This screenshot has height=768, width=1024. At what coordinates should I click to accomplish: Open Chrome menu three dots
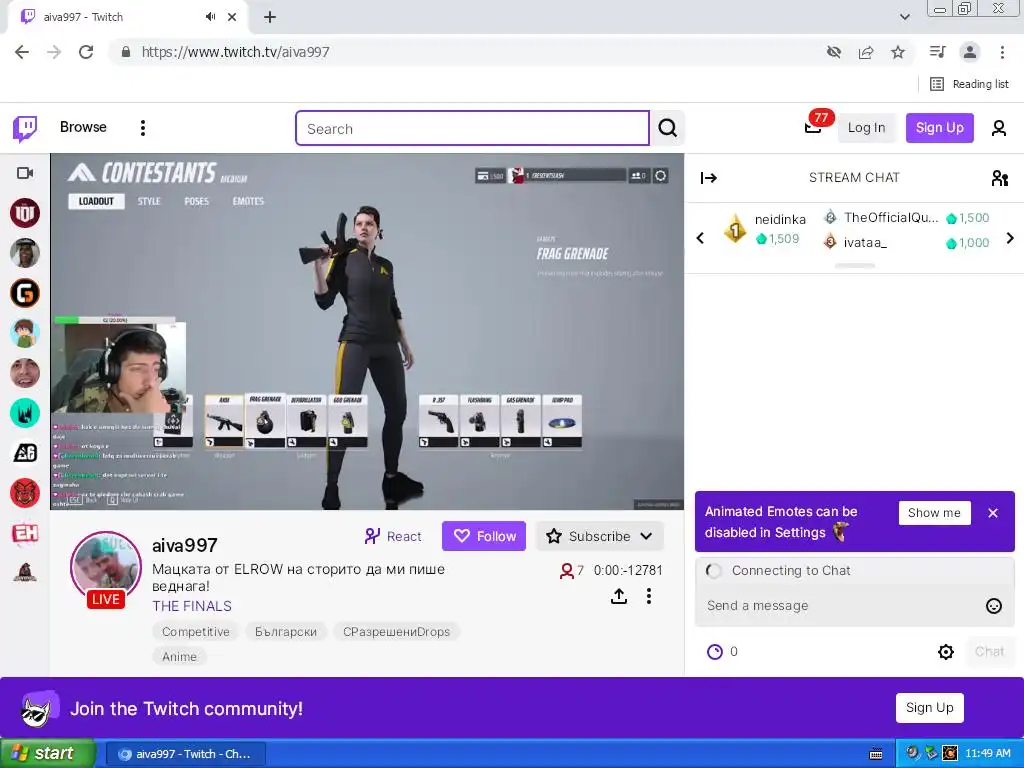pos(1002,52)
